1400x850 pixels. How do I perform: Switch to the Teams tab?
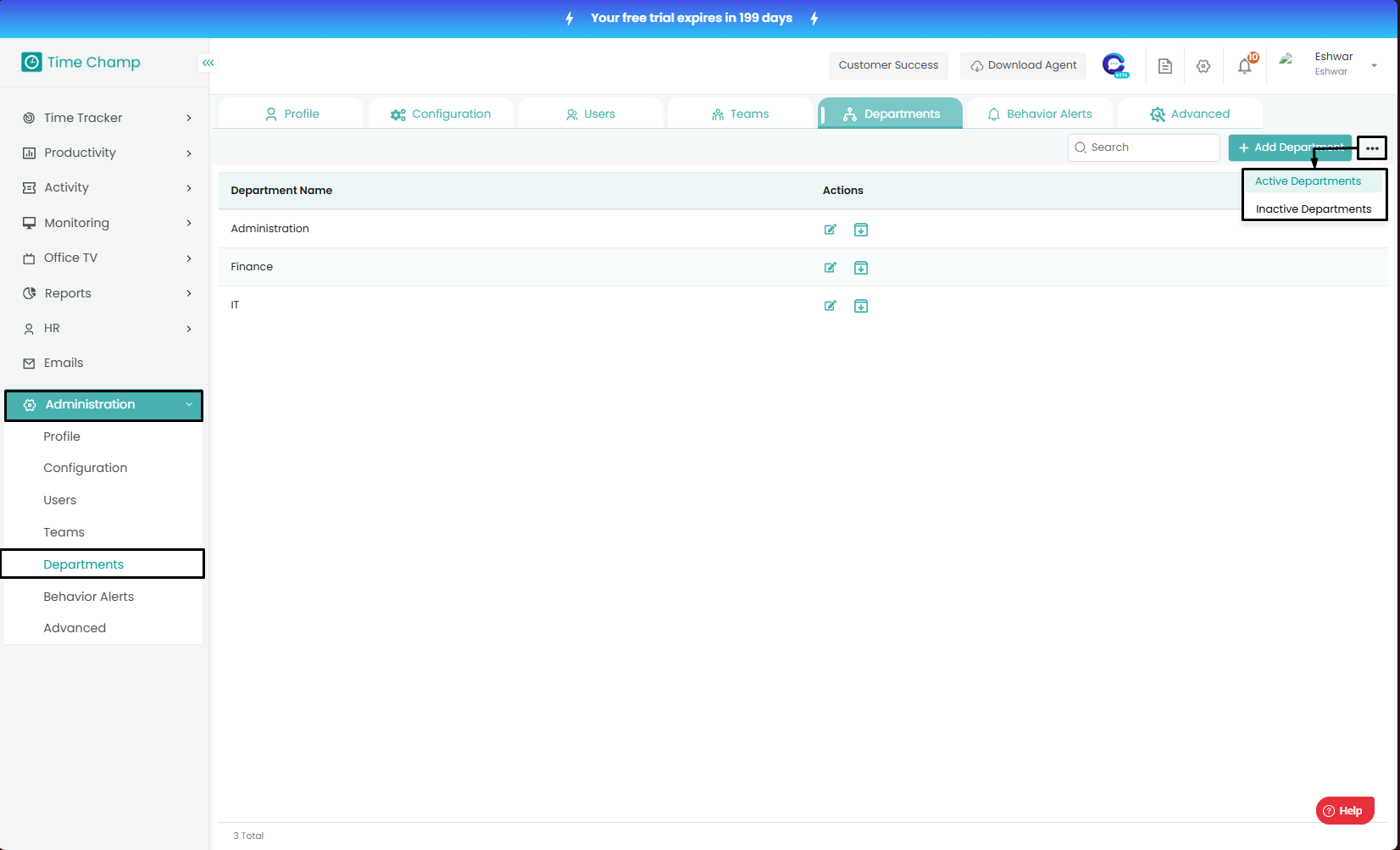(740, 114)
